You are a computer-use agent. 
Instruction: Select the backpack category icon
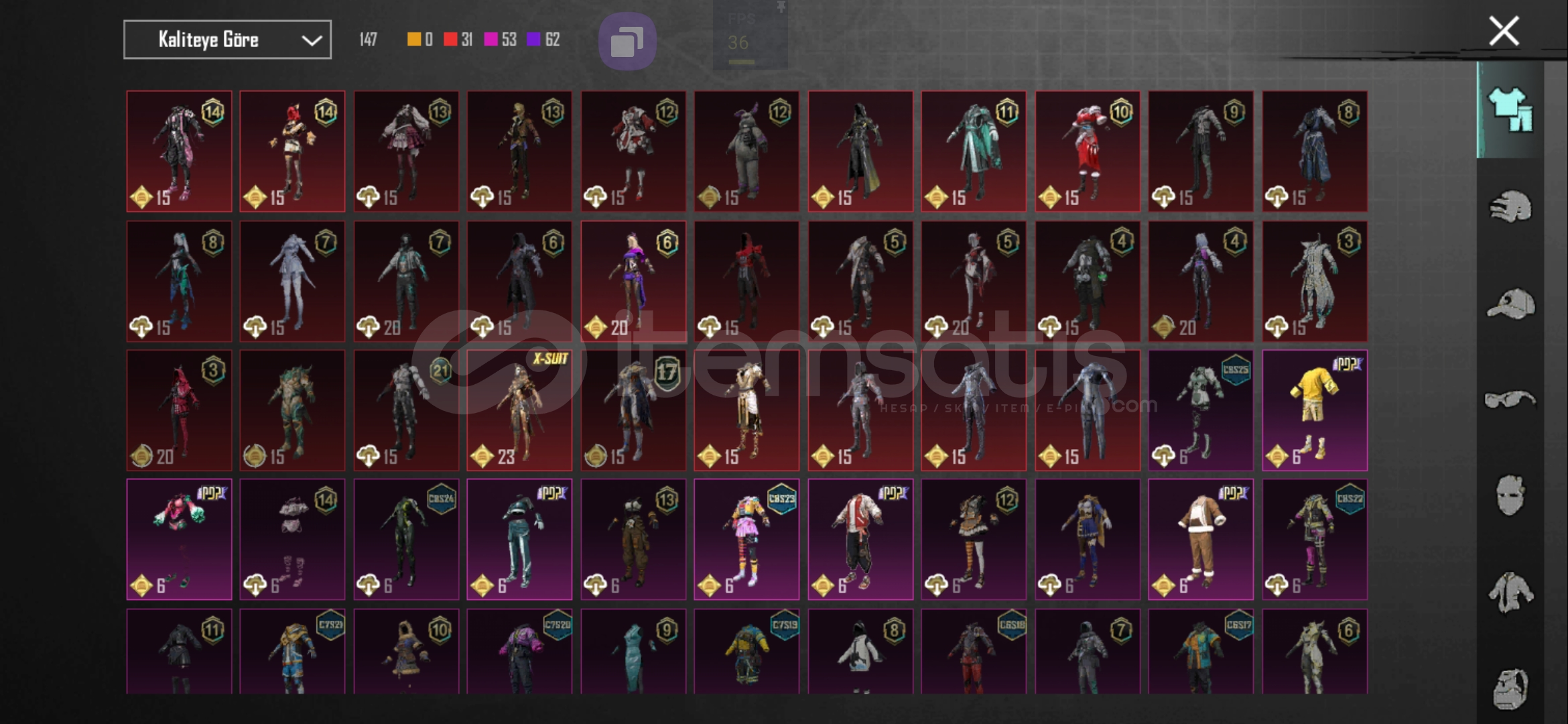pos(1510,688)
